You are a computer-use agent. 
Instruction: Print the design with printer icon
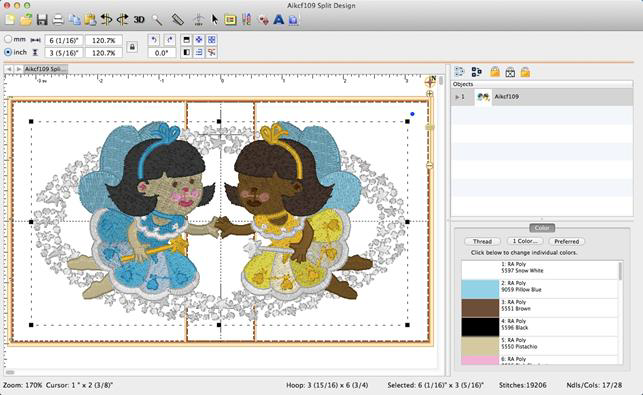[58, 19]
